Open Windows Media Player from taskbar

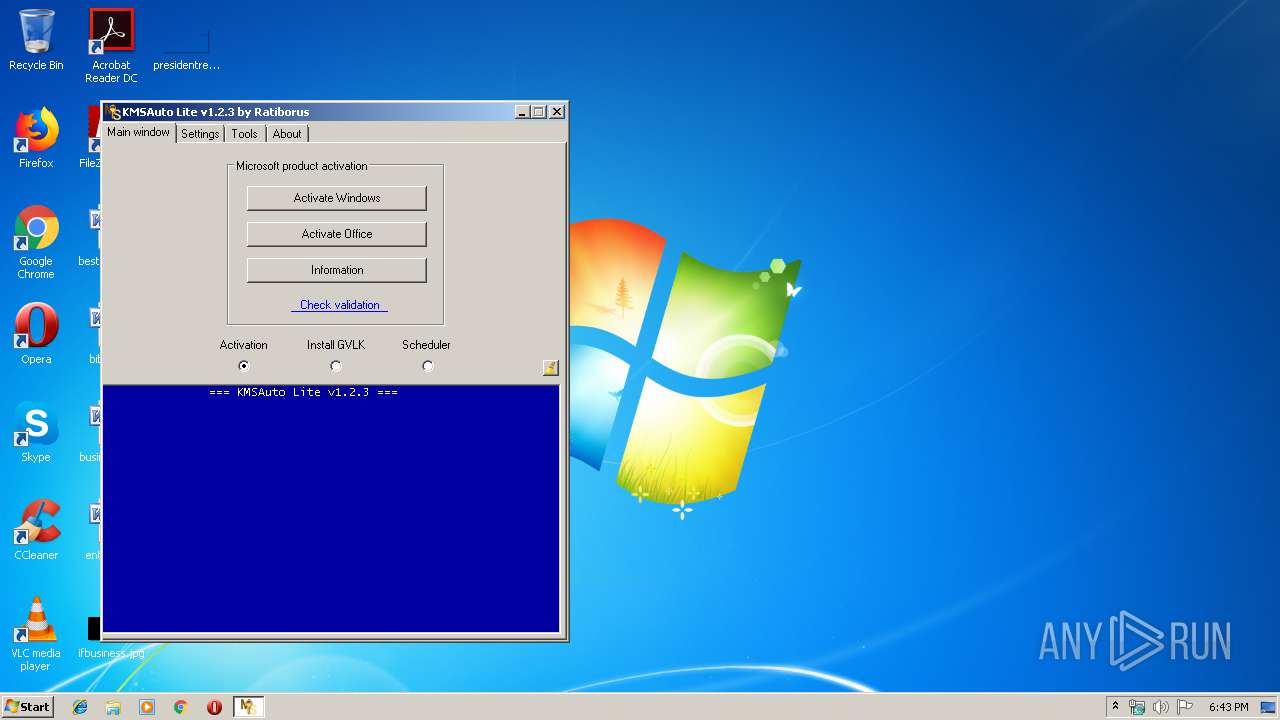pos(147,707)
